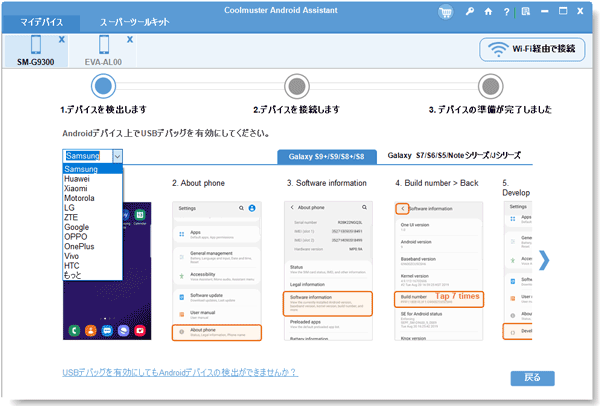Open the shopping cart purchase icon
The image size is (600, 406).
pos(445,12)
